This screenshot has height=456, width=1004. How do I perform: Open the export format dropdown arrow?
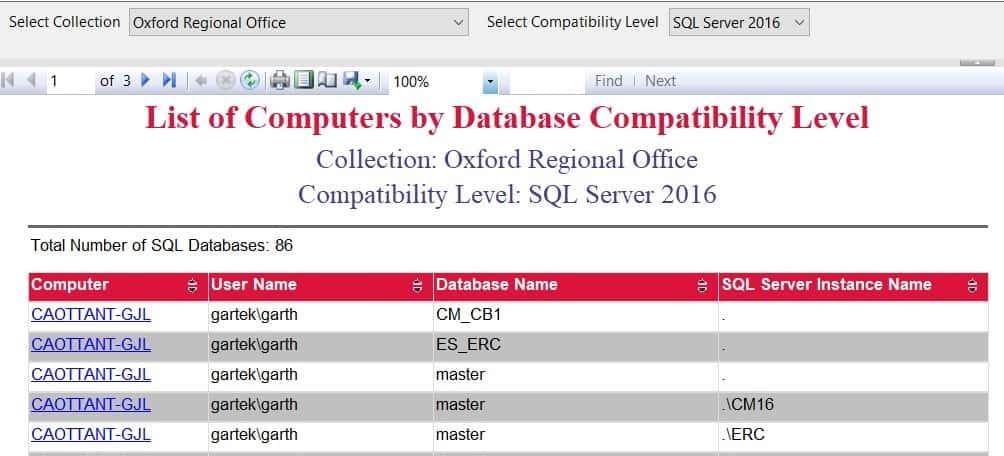[x=368, y=81]
